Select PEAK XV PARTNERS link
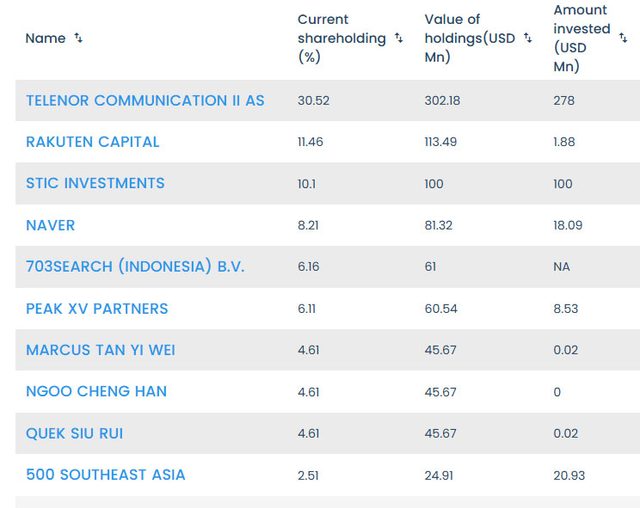This screenshot has height=508, width=640. pos(97,309)
